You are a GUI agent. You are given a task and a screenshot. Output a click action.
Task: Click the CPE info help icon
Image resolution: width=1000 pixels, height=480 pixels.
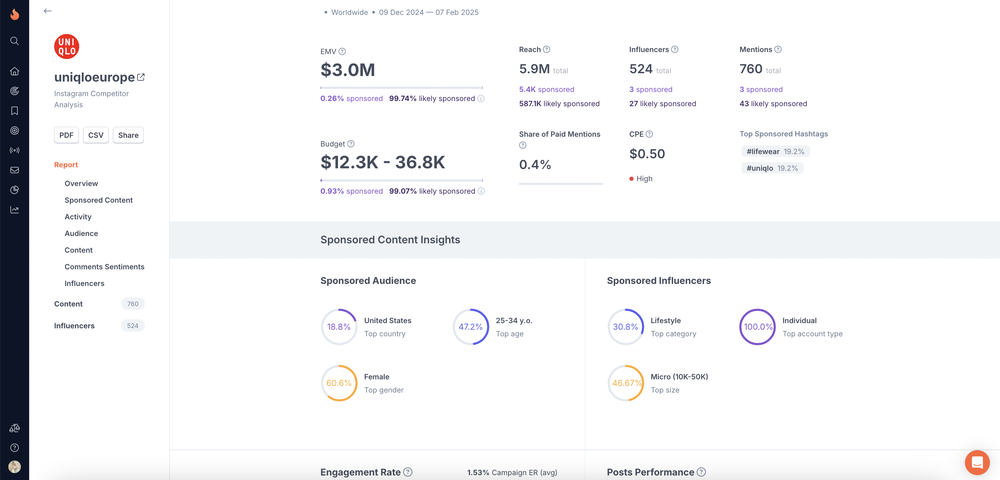click(649, 134)
